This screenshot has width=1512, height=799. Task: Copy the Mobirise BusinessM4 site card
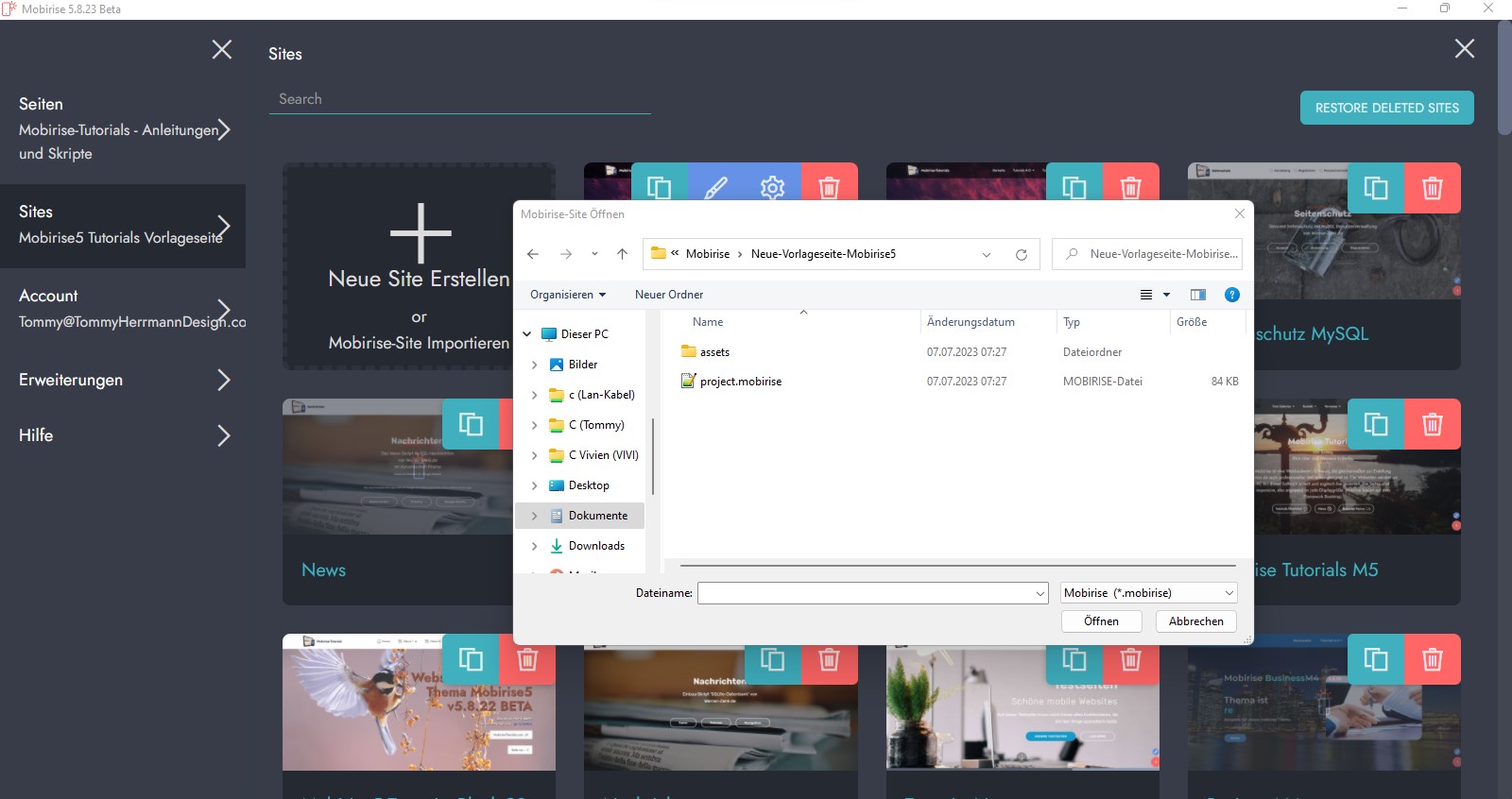pyautogui.click(x=1376, y=659)
